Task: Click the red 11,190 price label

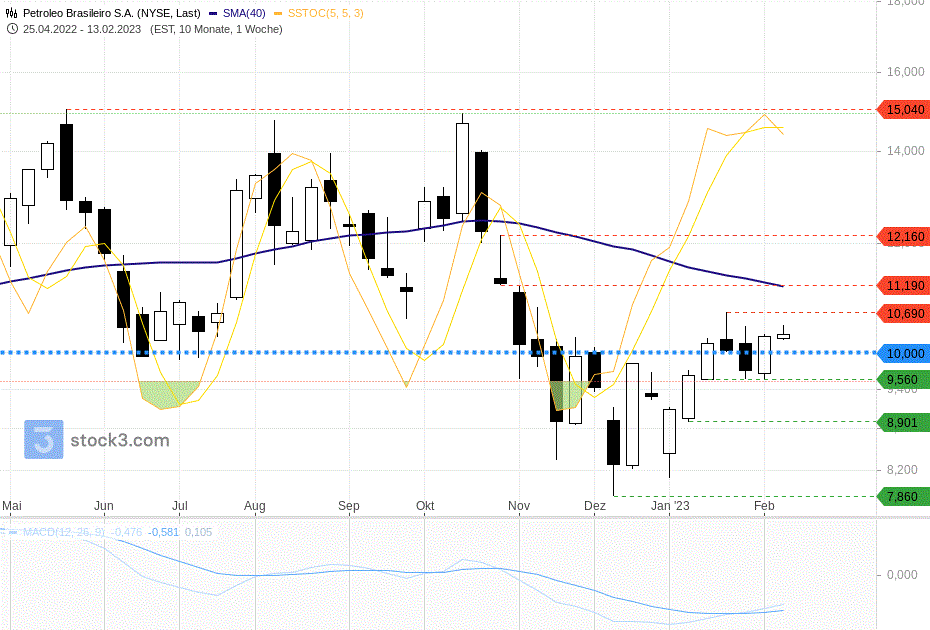Action: (x=903, y=286)
